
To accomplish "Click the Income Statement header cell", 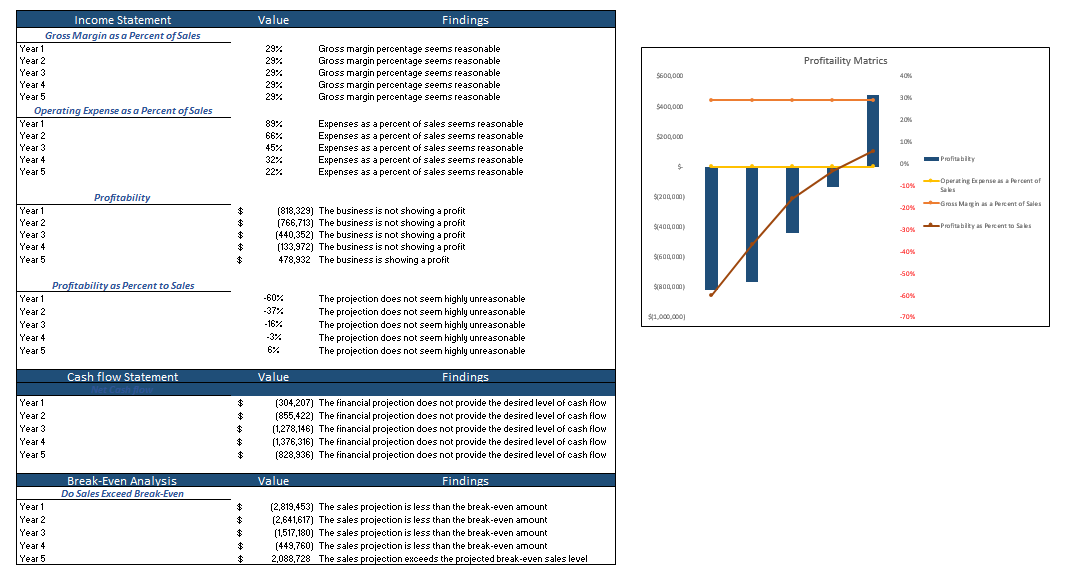I will click(123, 20).
